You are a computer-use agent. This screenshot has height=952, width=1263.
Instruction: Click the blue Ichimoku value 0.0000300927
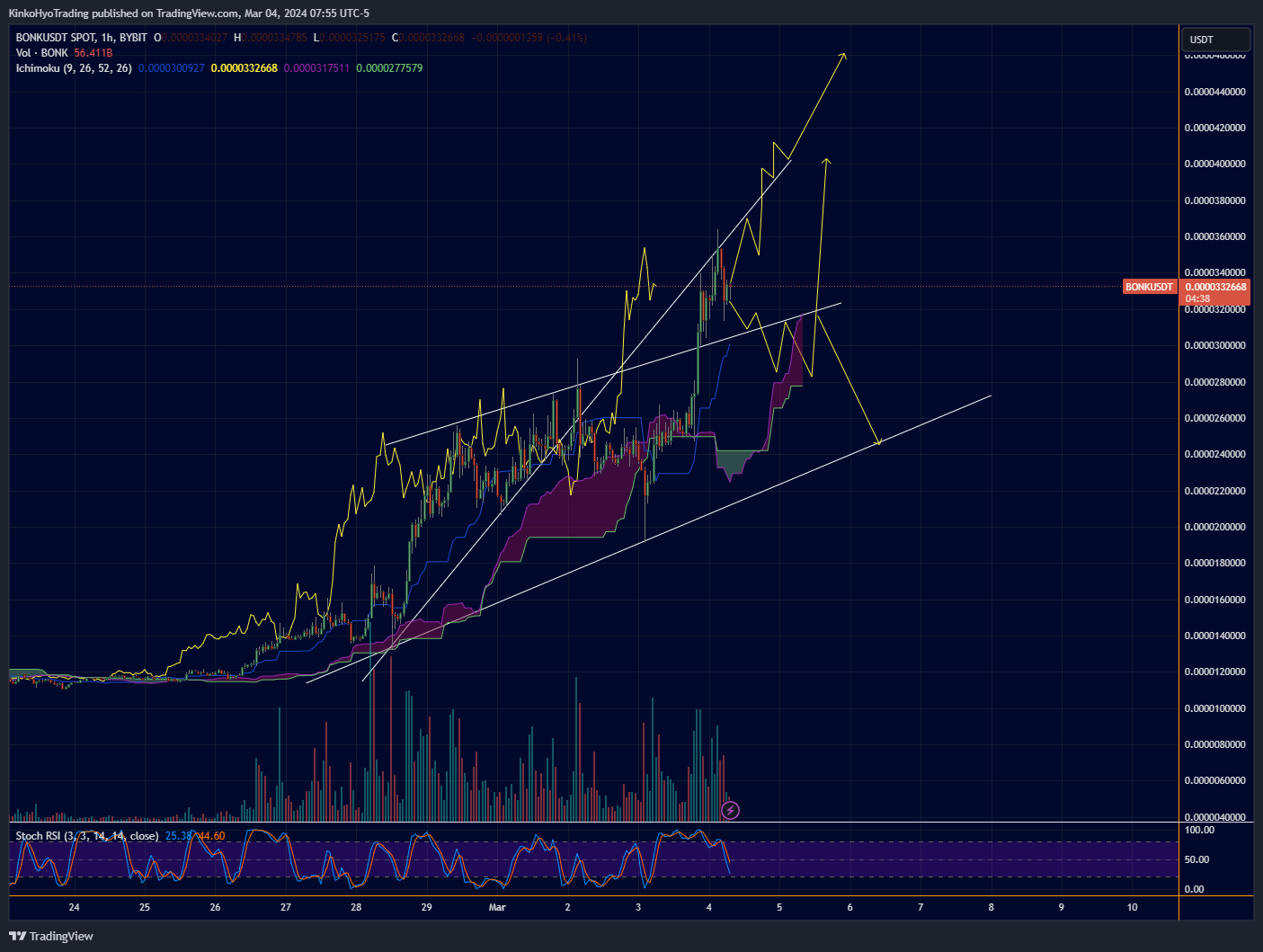(x=172, y=68)
